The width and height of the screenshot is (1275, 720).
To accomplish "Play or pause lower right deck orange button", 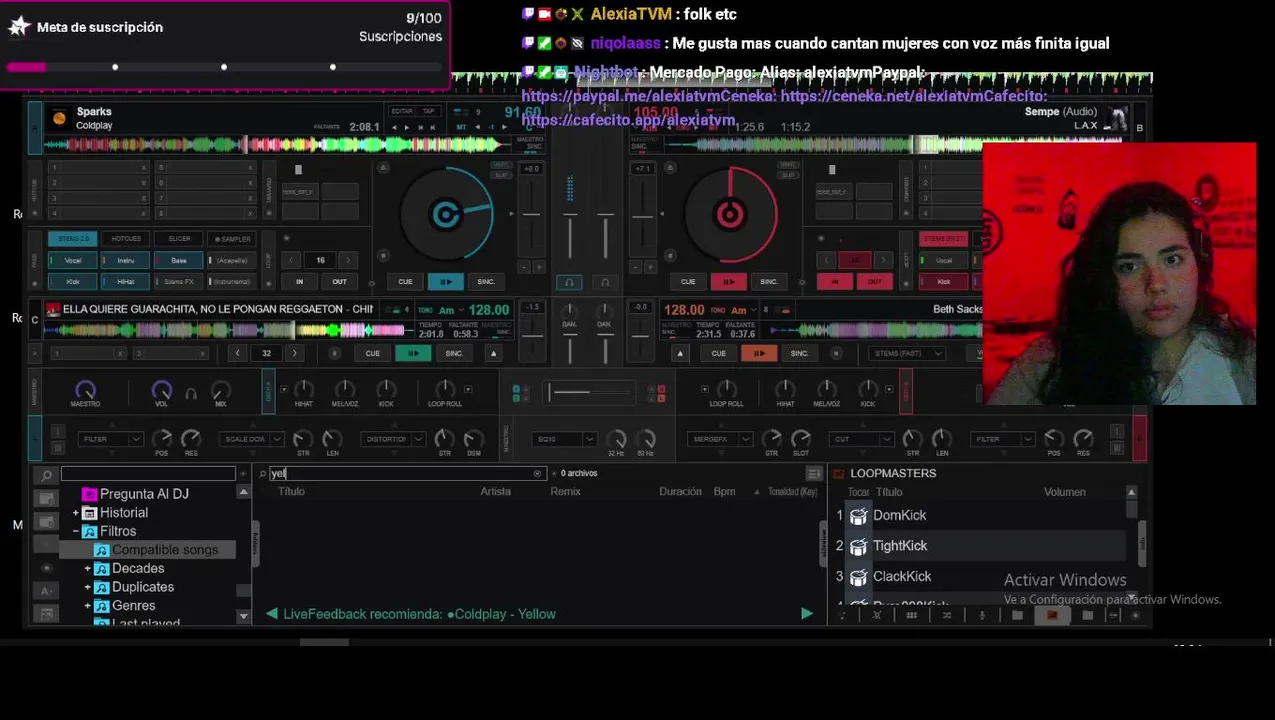I will 759,353.
